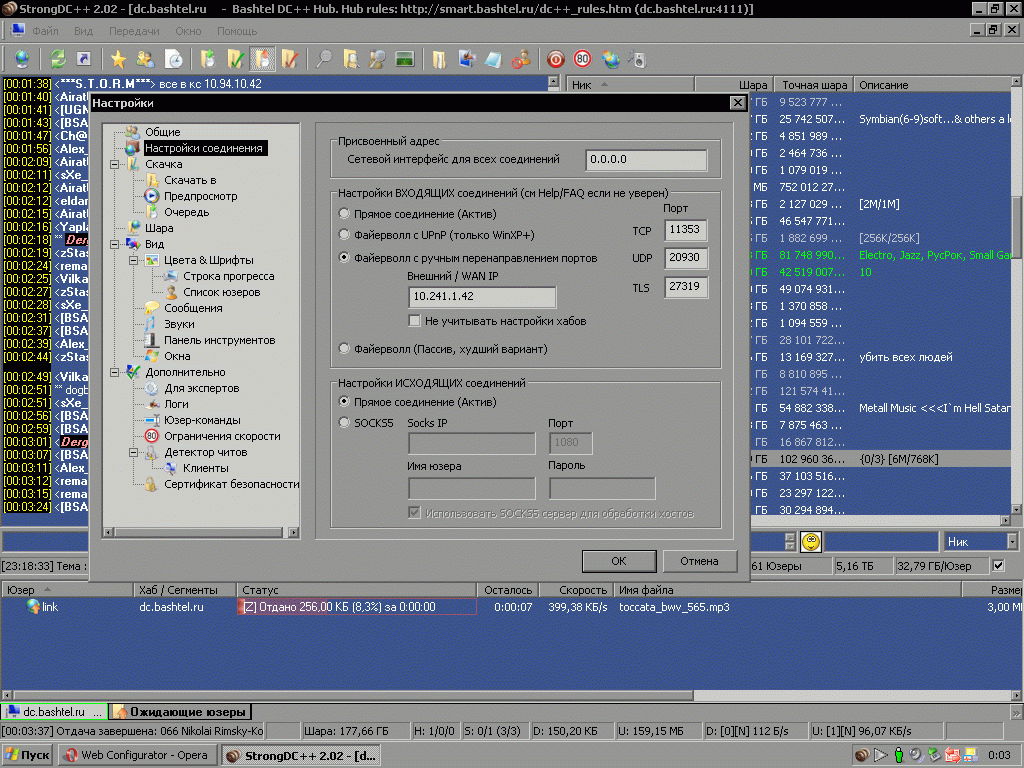The height and width of the screenshot is (768, 1024).
Task: Select Прямое соединение (Актив) incoming radio
Action: point(344,214)
